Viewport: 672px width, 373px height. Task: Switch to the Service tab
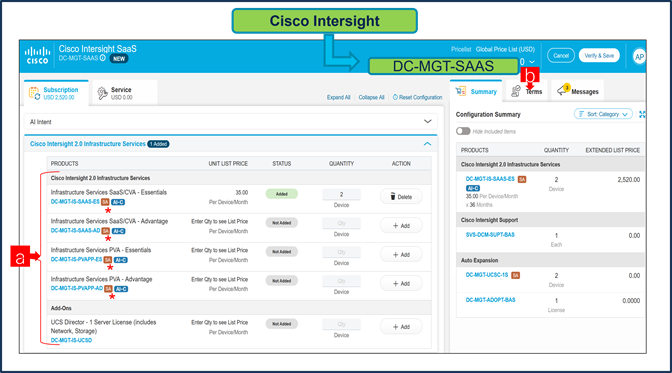(124, 93)
